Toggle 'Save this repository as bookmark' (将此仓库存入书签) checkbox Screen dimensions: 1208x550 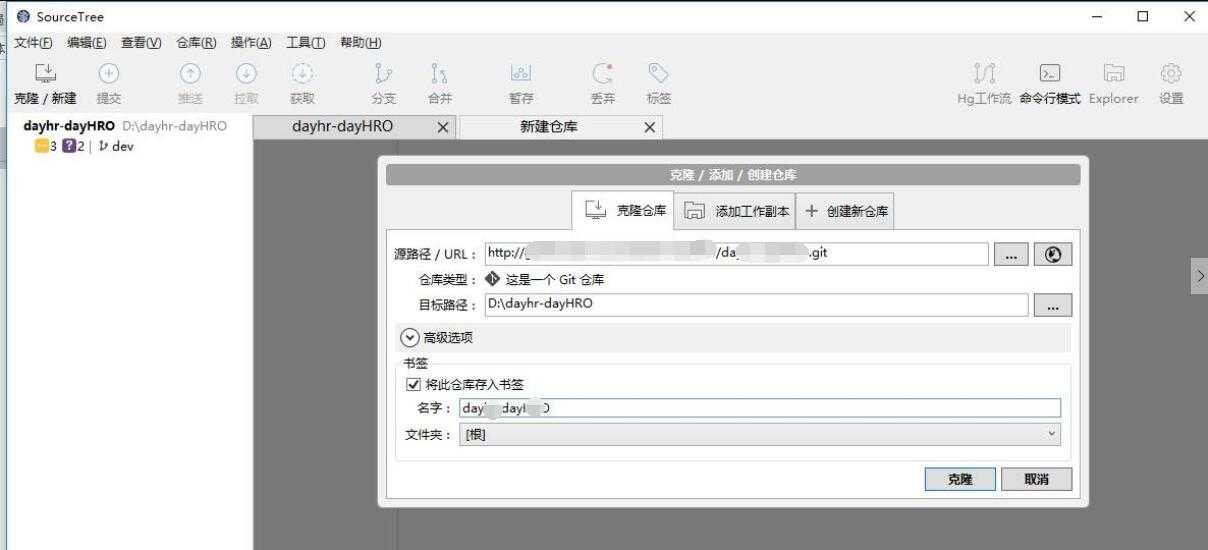(412, 384)
